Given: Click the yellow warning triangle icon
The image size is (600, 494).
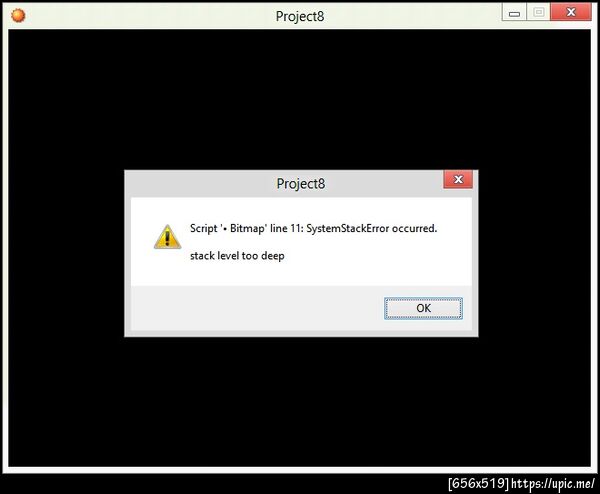Looking at the screenshot, I should [167, 237].
